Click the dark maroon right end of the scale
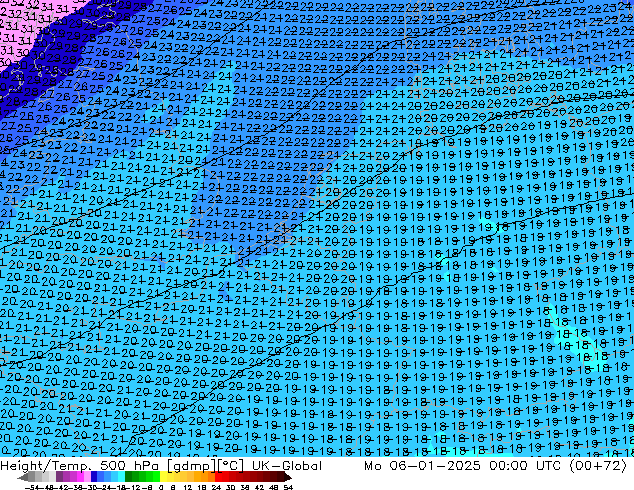This screenshot has width=634, height=490. click(288, 478)
